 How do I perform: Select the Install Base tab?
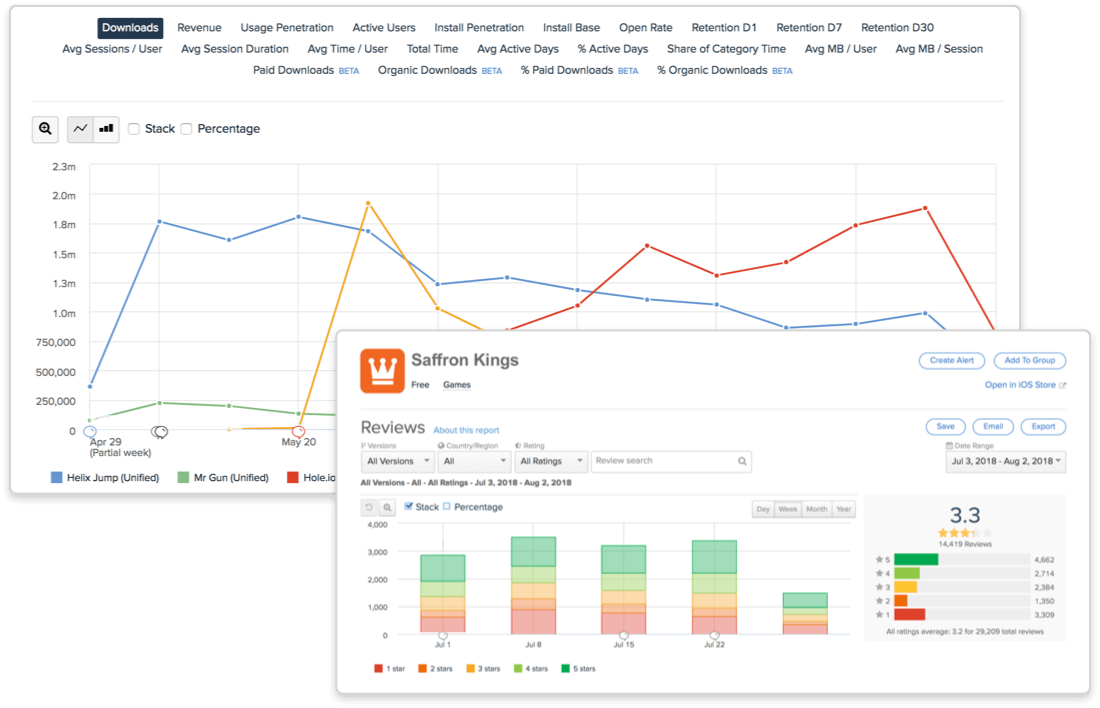572,28
